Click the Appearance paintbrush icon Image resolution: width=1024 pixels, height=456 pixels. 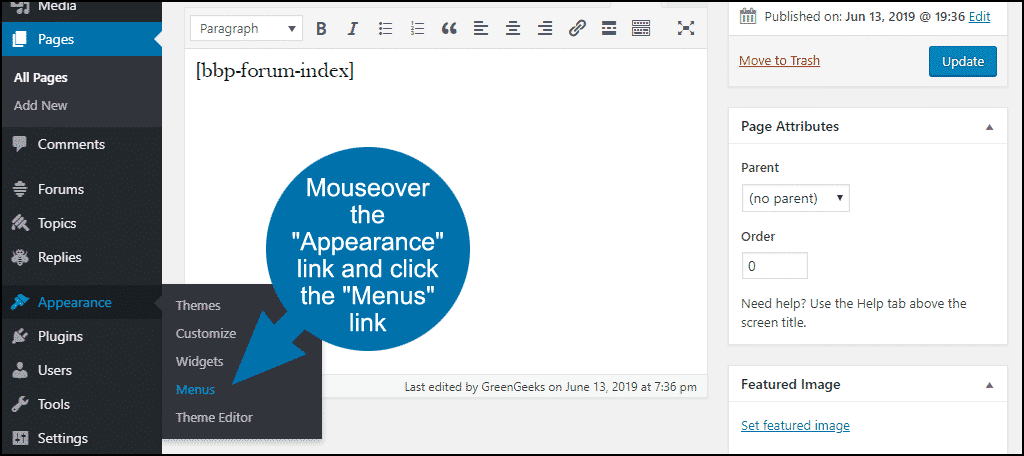coord(20,302)
